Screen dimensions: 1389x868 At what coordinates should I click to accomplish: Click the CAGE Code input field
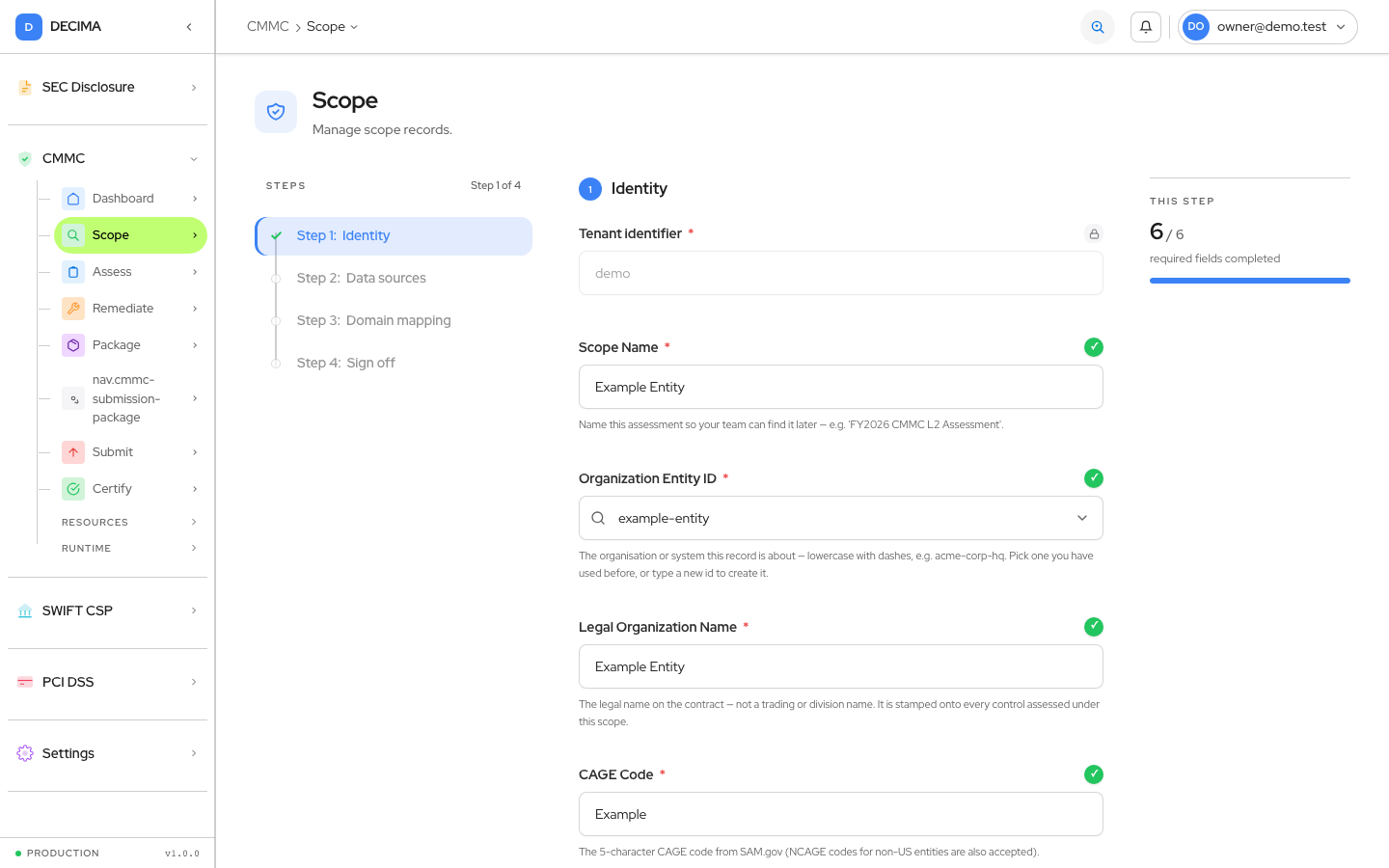(x=841, y=814)
